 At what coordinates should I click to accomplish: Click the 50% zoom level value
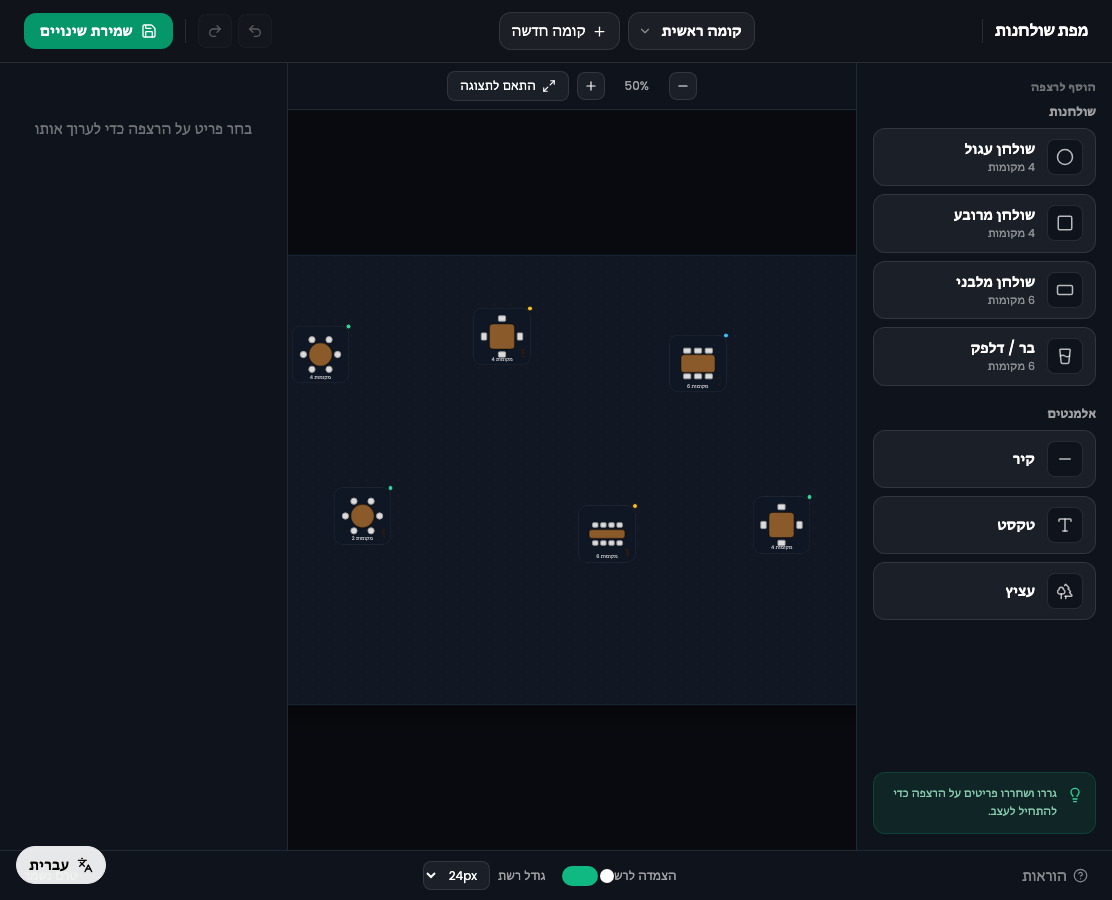tap(637, 86)
